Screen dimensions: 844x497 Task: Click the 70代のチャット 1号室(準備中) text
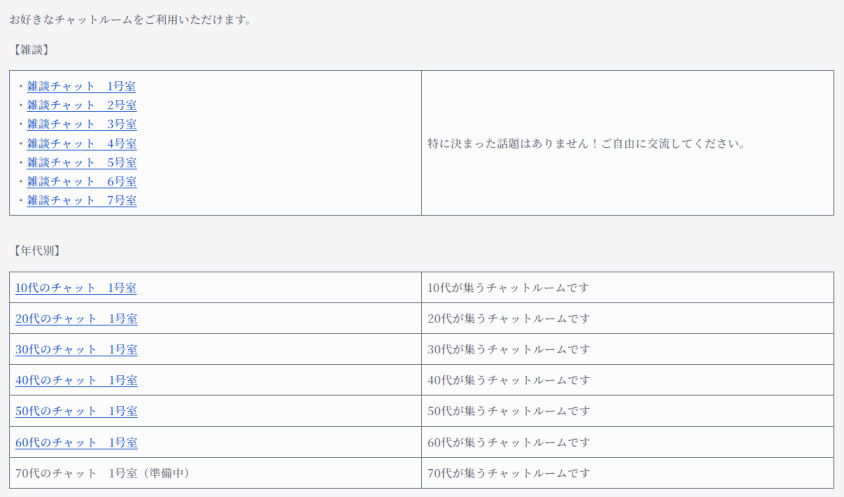tap(103, 473)
